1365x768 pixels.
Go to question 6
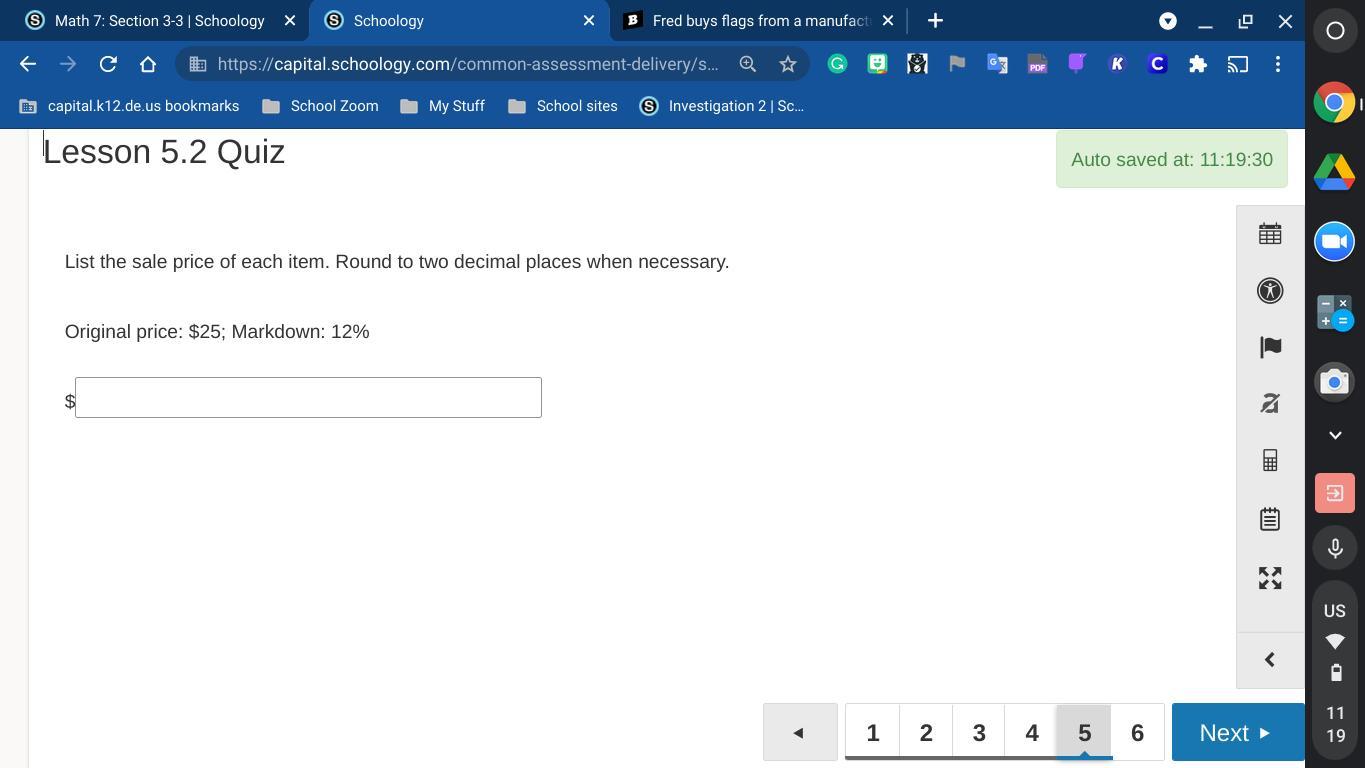[1137, 733]
